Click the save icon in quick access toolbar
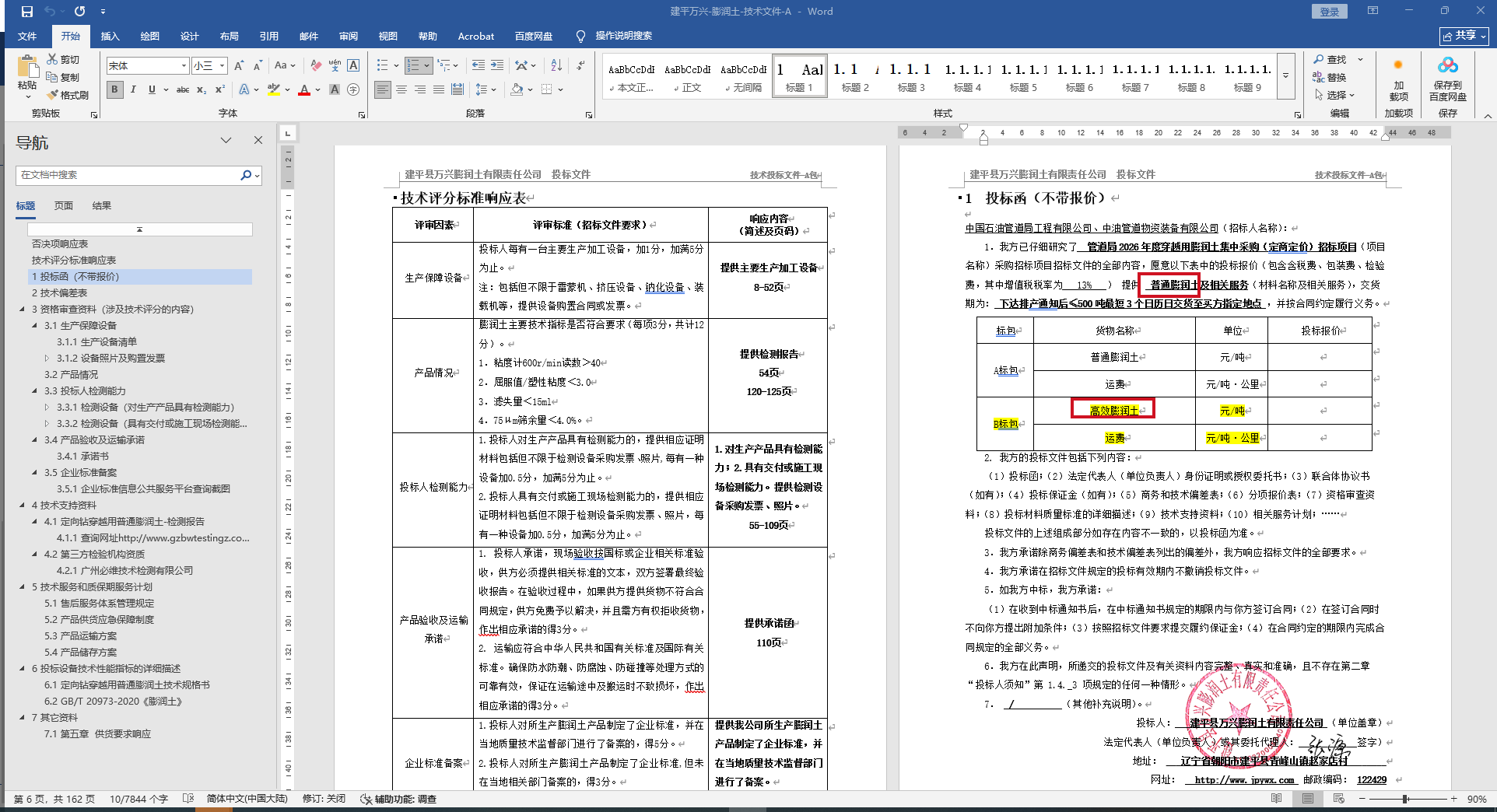Image resolution: width=1497 pixels, height=812 pixels. (26, 12)
